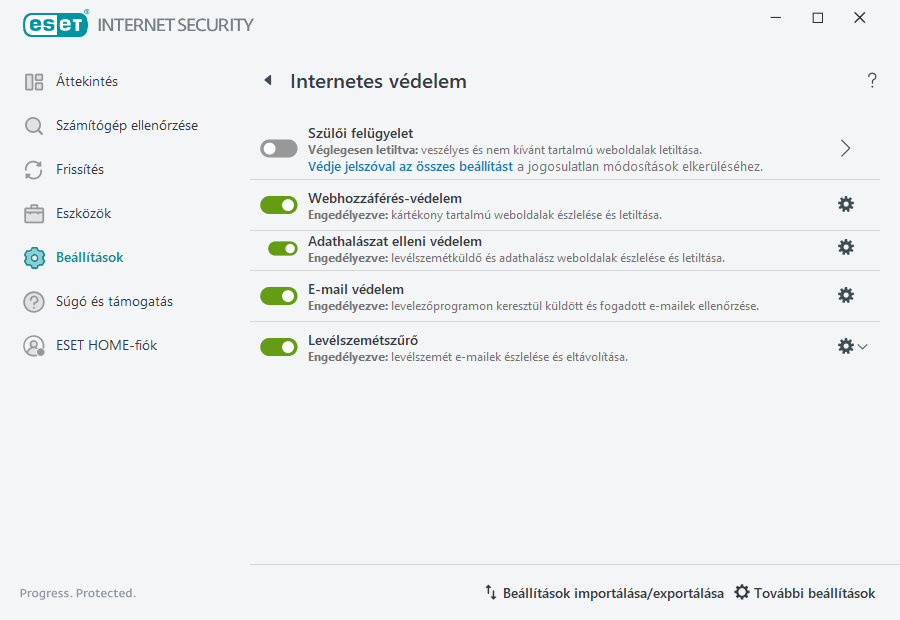Click the help question mark icon
The width and height of the screenshot is (900, 620).
click(x=871, y=81)
